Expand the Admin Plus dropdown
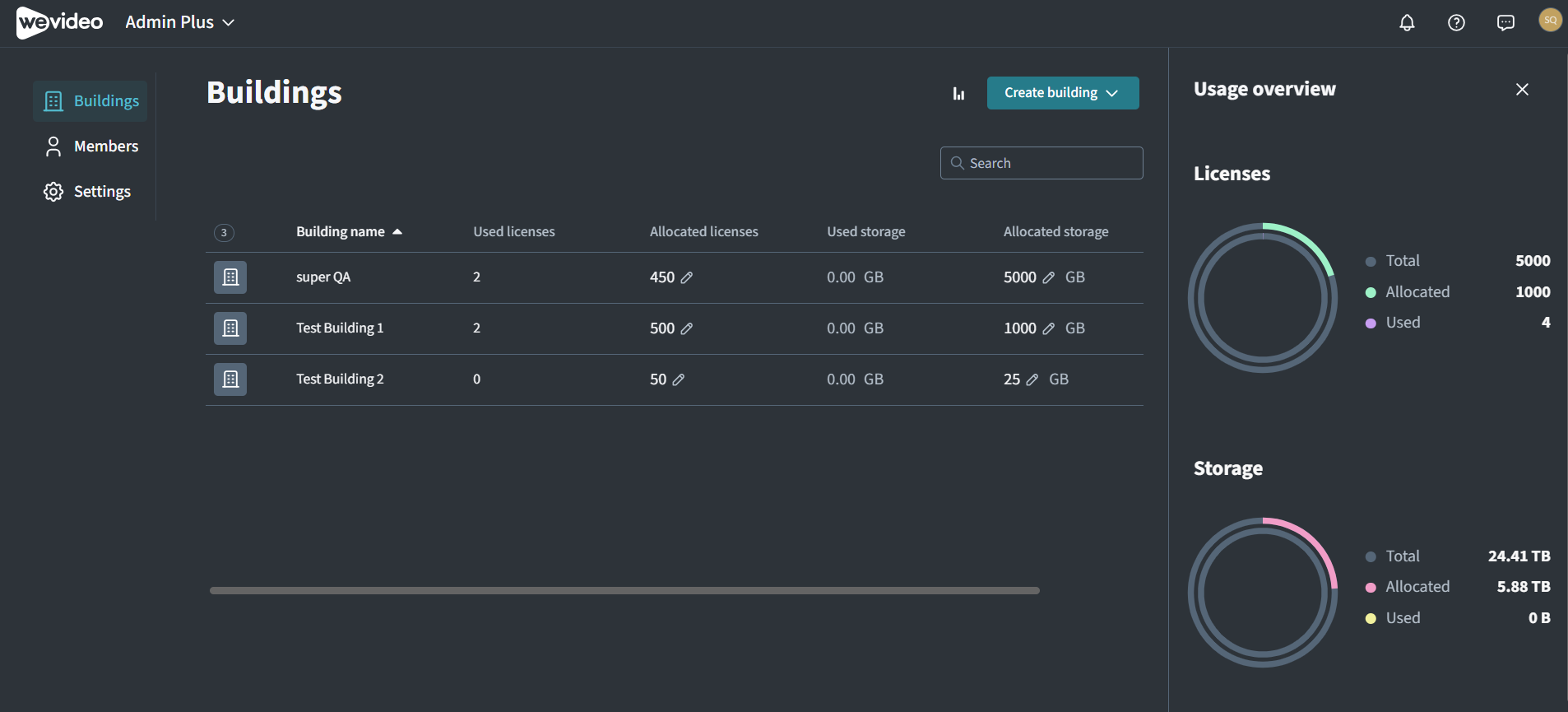 [180, 22]
